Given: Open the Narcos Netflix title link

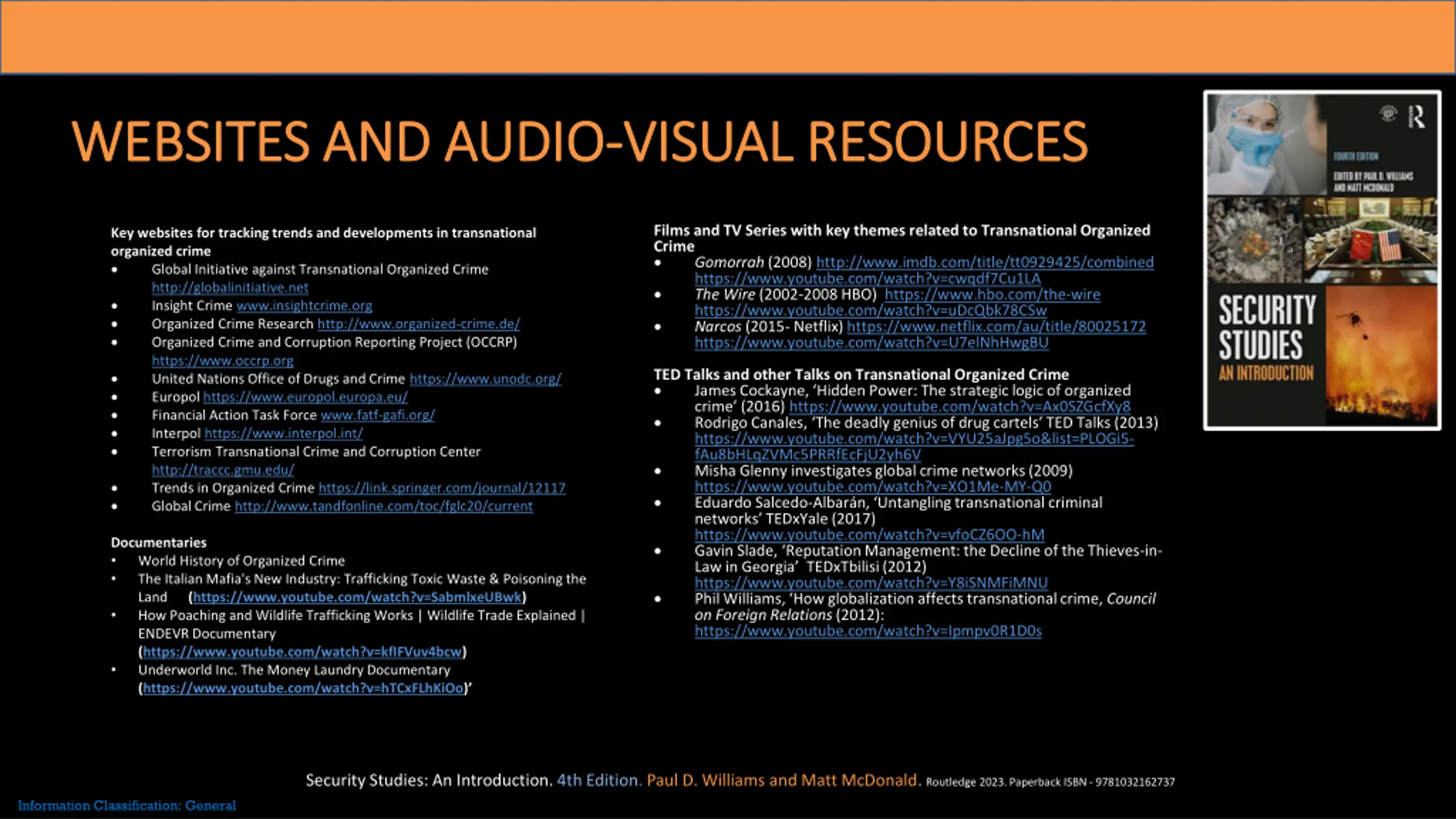Looking at the screenshot, I should (x=996, y=326).
